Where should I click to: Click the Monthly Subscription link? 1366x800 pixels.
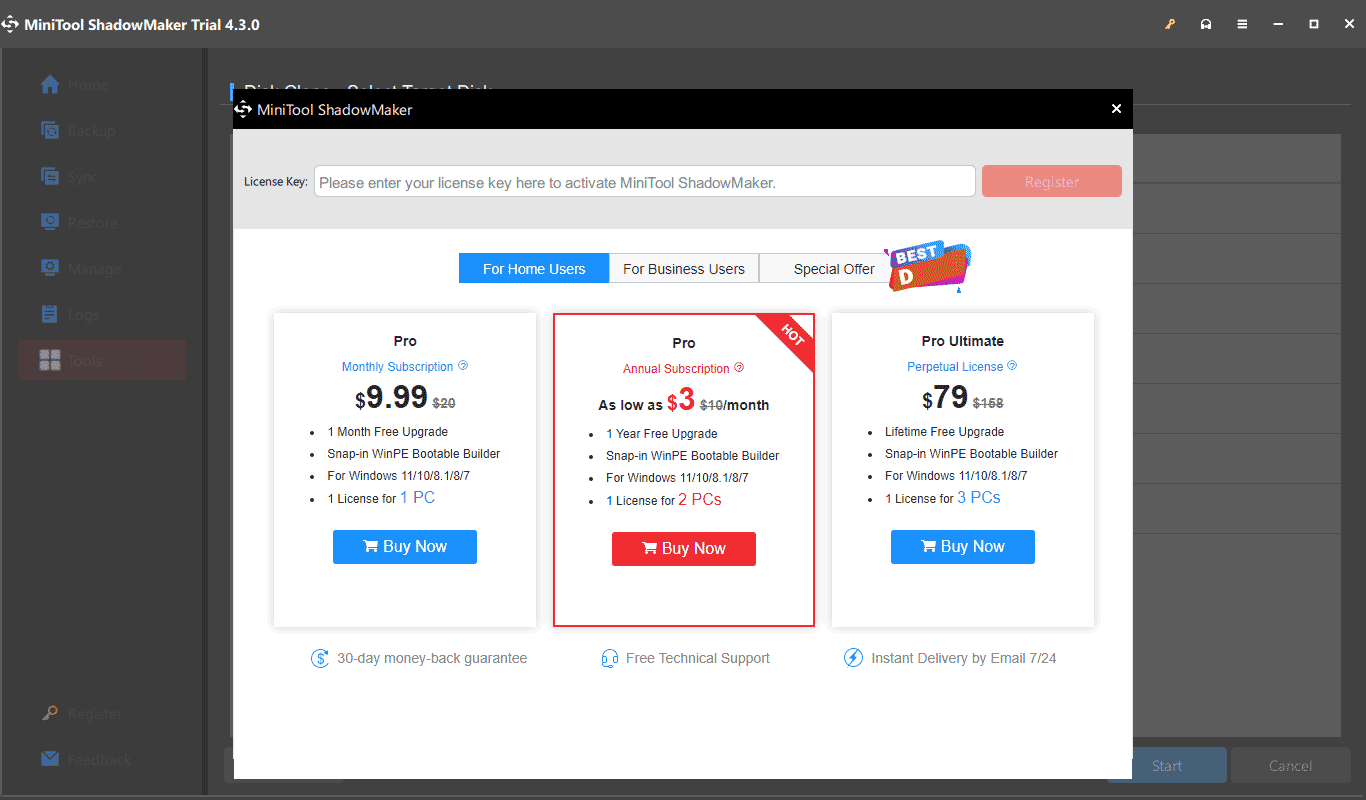[x=398, y=367]
